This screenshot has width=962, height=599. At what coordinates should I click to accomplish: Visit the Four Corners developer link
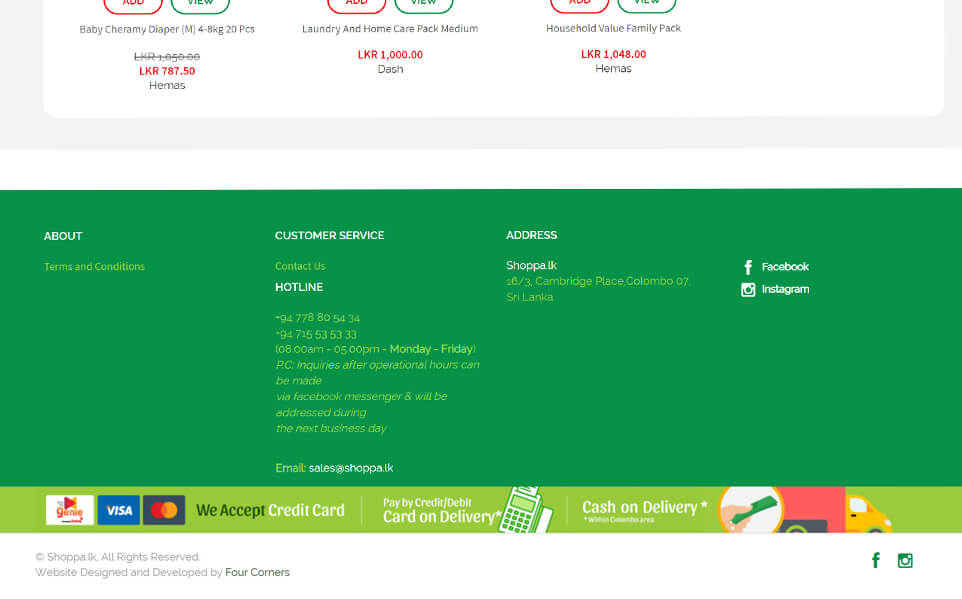coord(257,573)
